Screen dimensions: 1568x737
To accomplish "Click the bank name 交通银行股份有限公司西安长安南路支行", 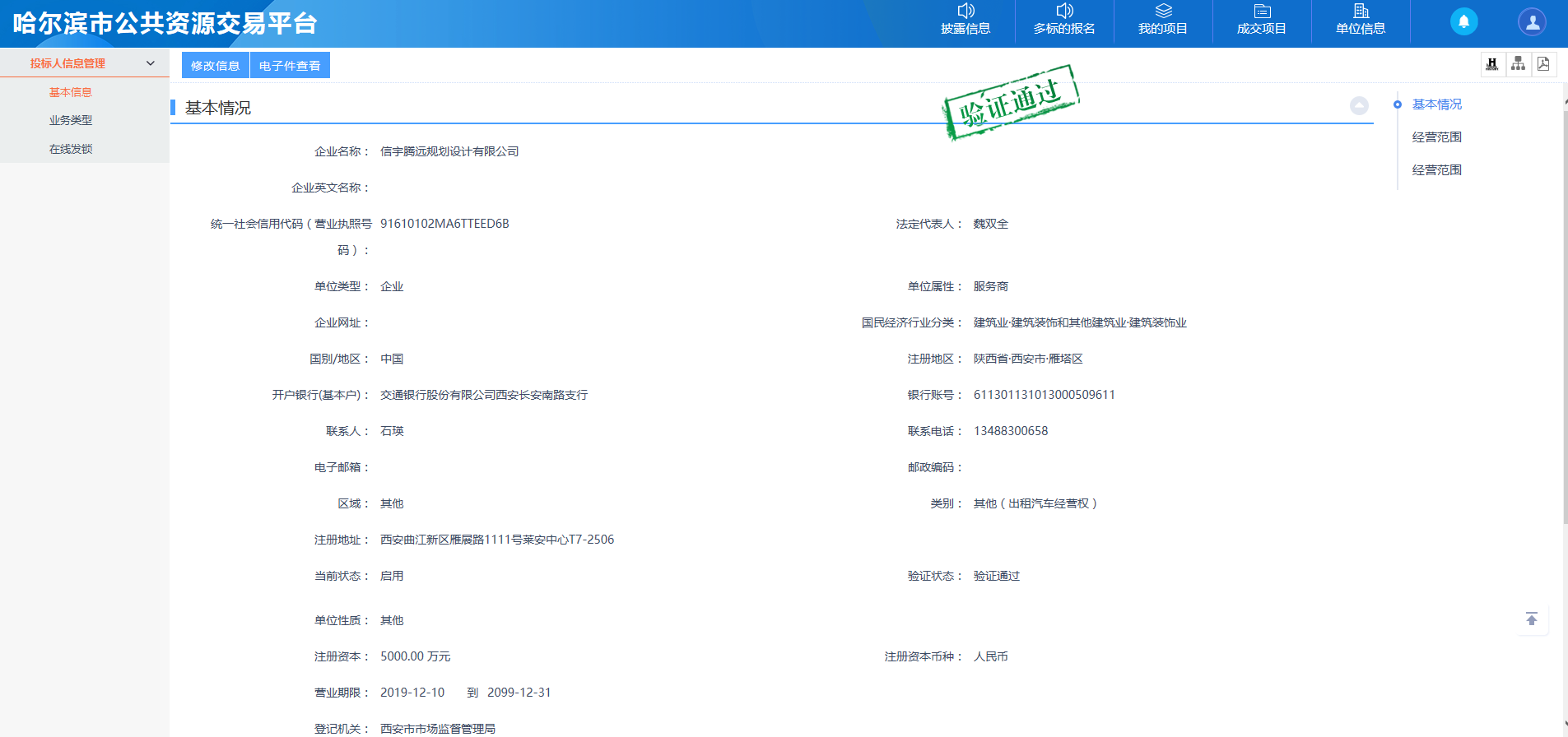I will click(484, 395).
